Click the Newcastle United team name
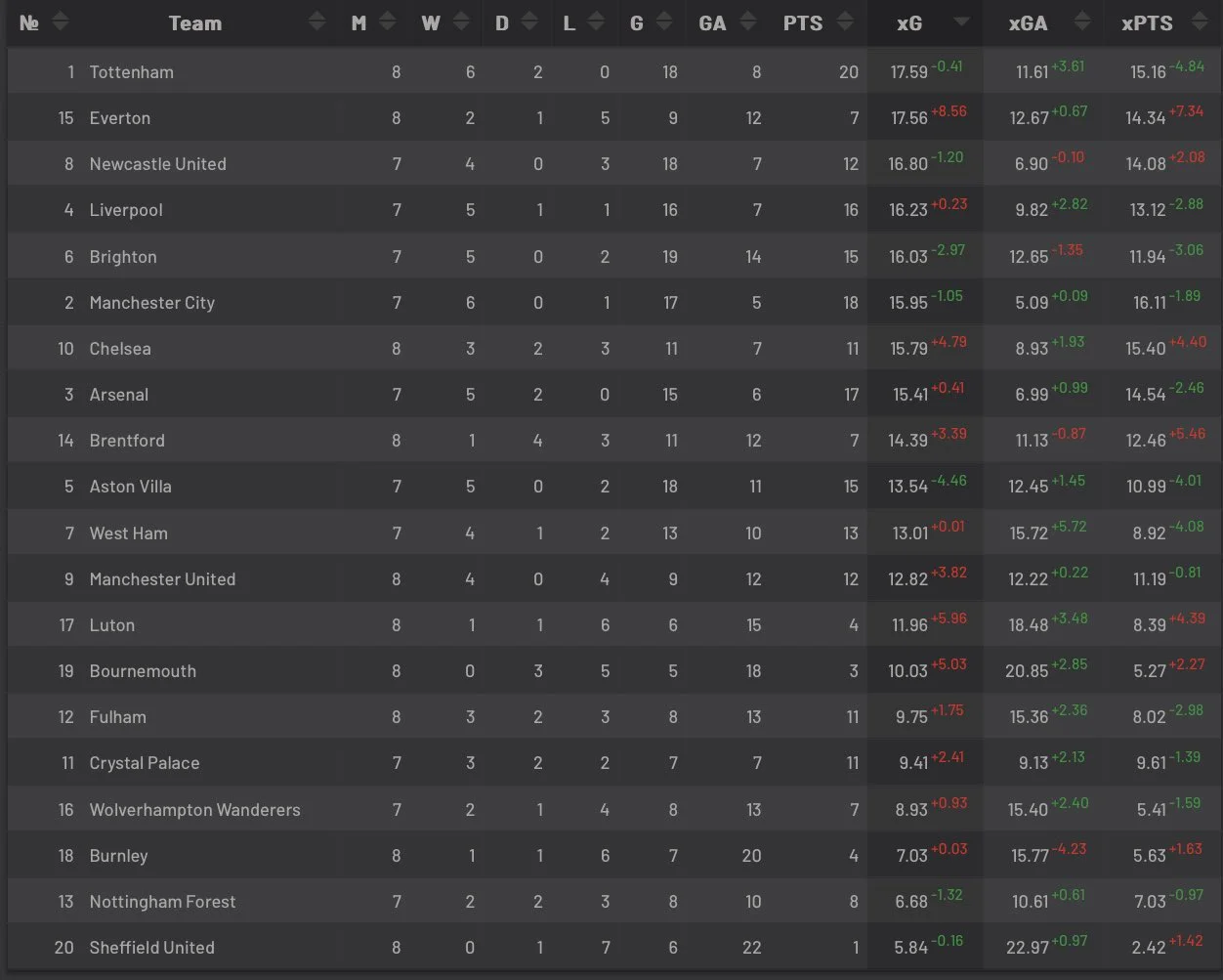The image size is (1223, 980). [157, 164]
